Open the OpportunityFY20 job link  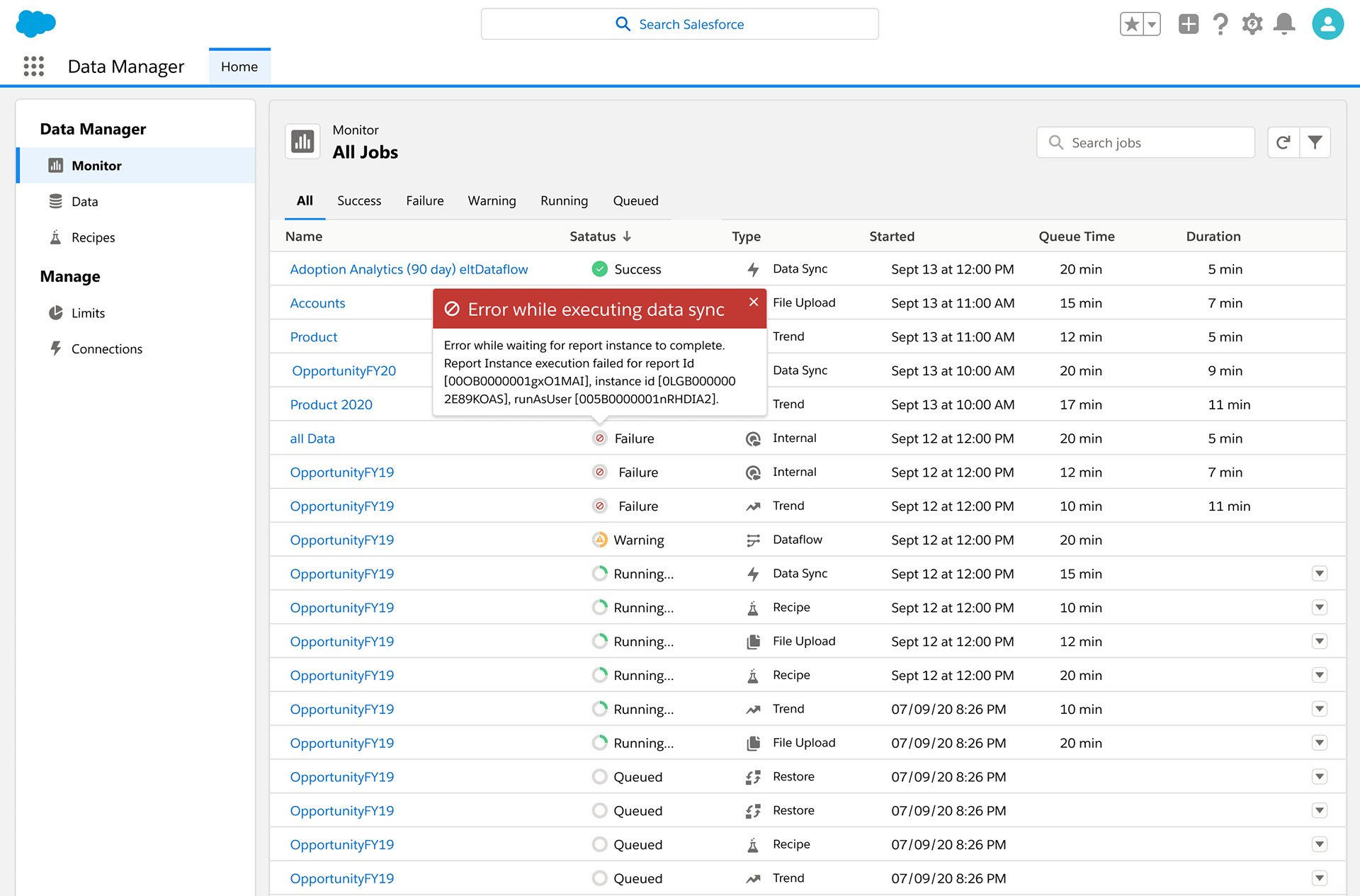pyautogui.click(x=344, y=370)
